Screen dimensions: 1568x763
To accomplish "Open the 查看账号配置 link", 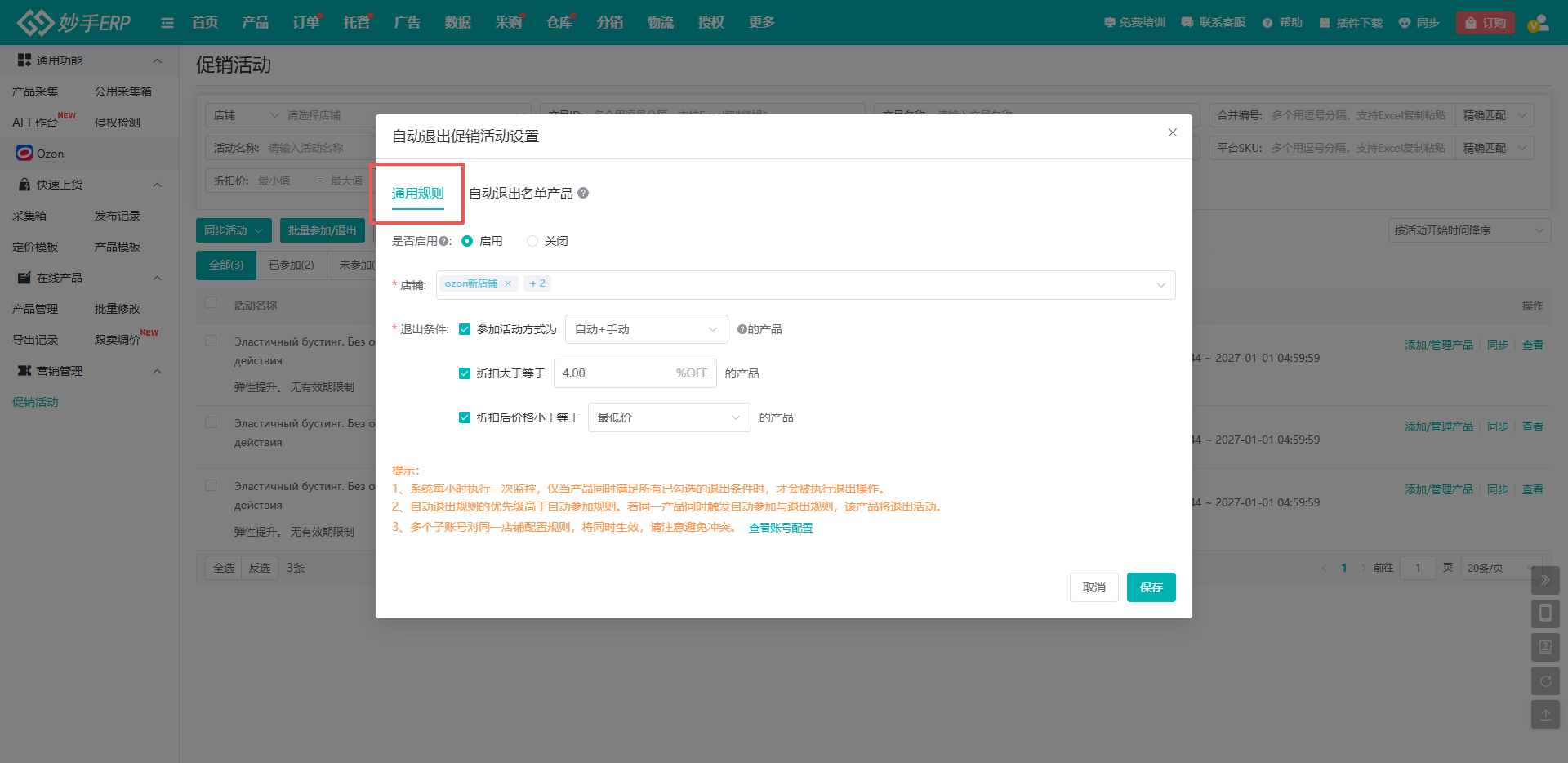I will point(781,528).
